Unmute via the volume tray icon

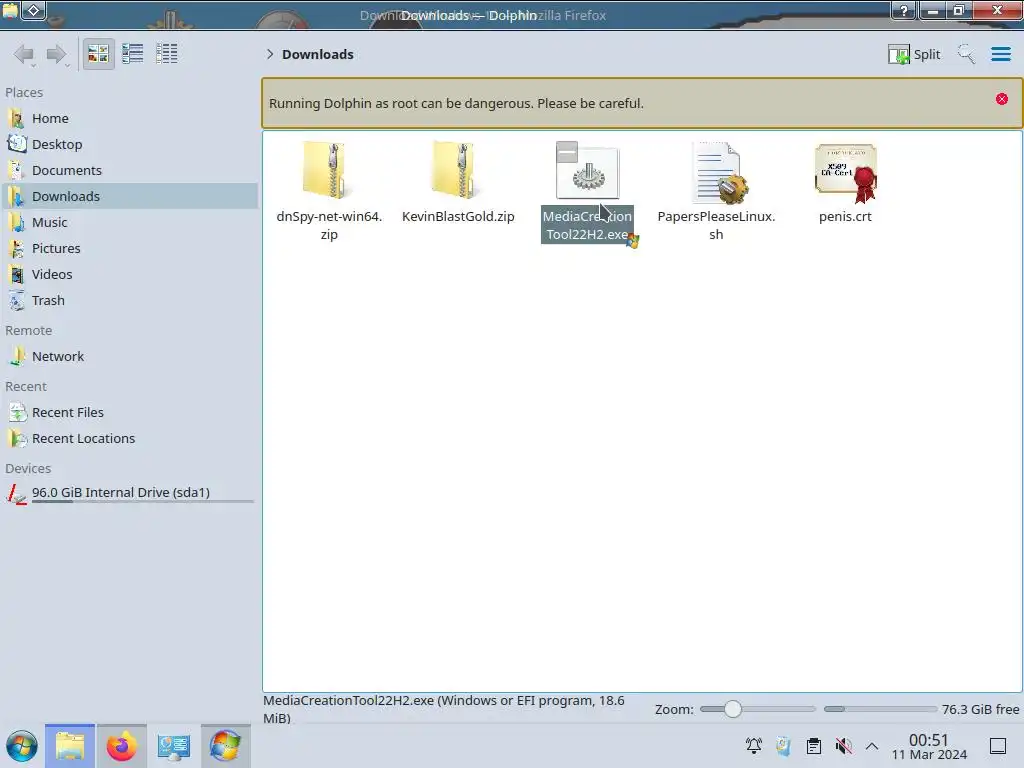click(x=843, y=746)
